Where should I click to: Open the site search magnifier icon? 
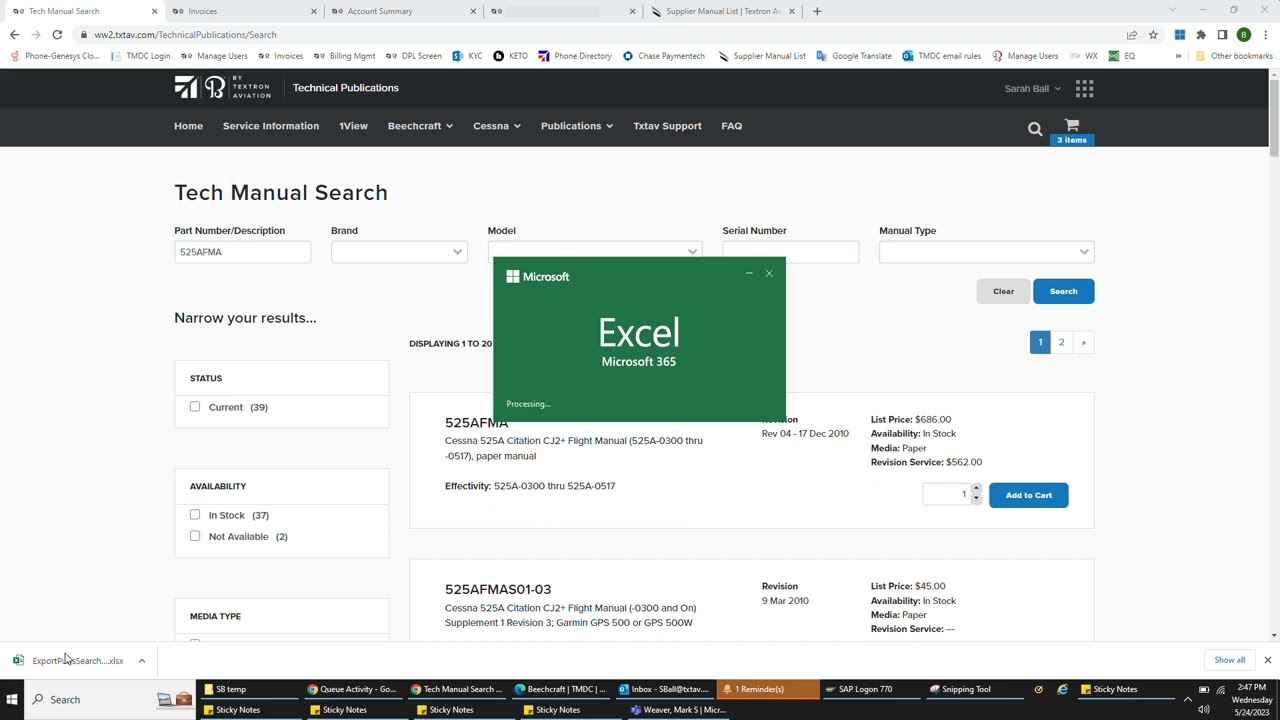1035,128
